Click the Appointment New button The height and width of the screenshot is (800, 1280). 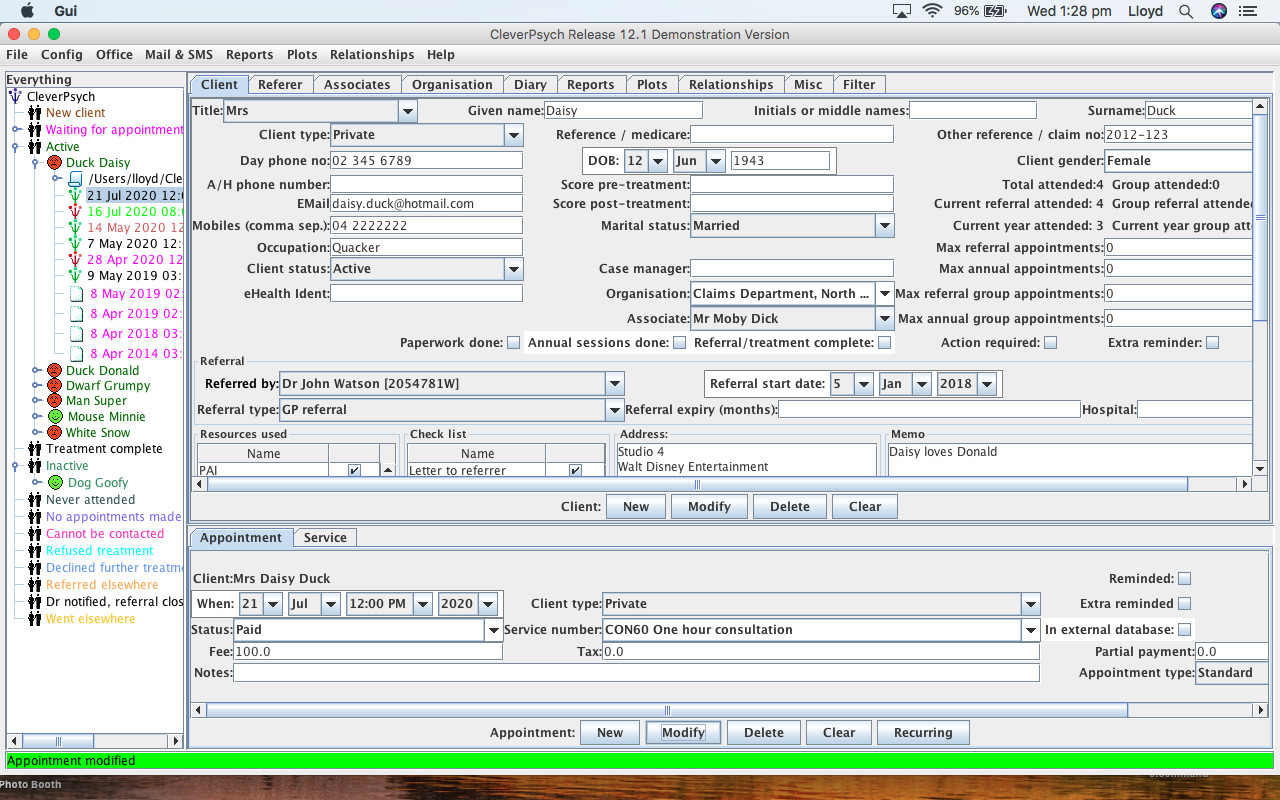pos(610,733)
